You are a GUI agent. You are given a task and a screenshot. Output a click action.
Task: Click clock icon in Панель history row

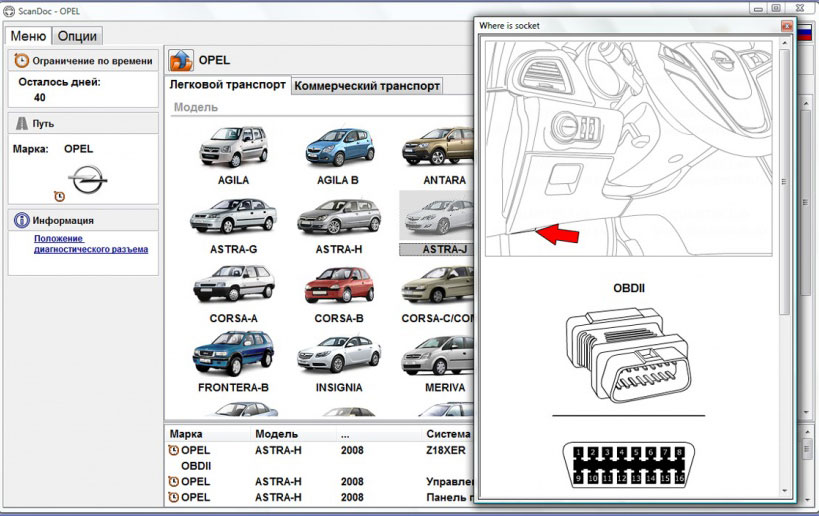(x=173, y=497)
